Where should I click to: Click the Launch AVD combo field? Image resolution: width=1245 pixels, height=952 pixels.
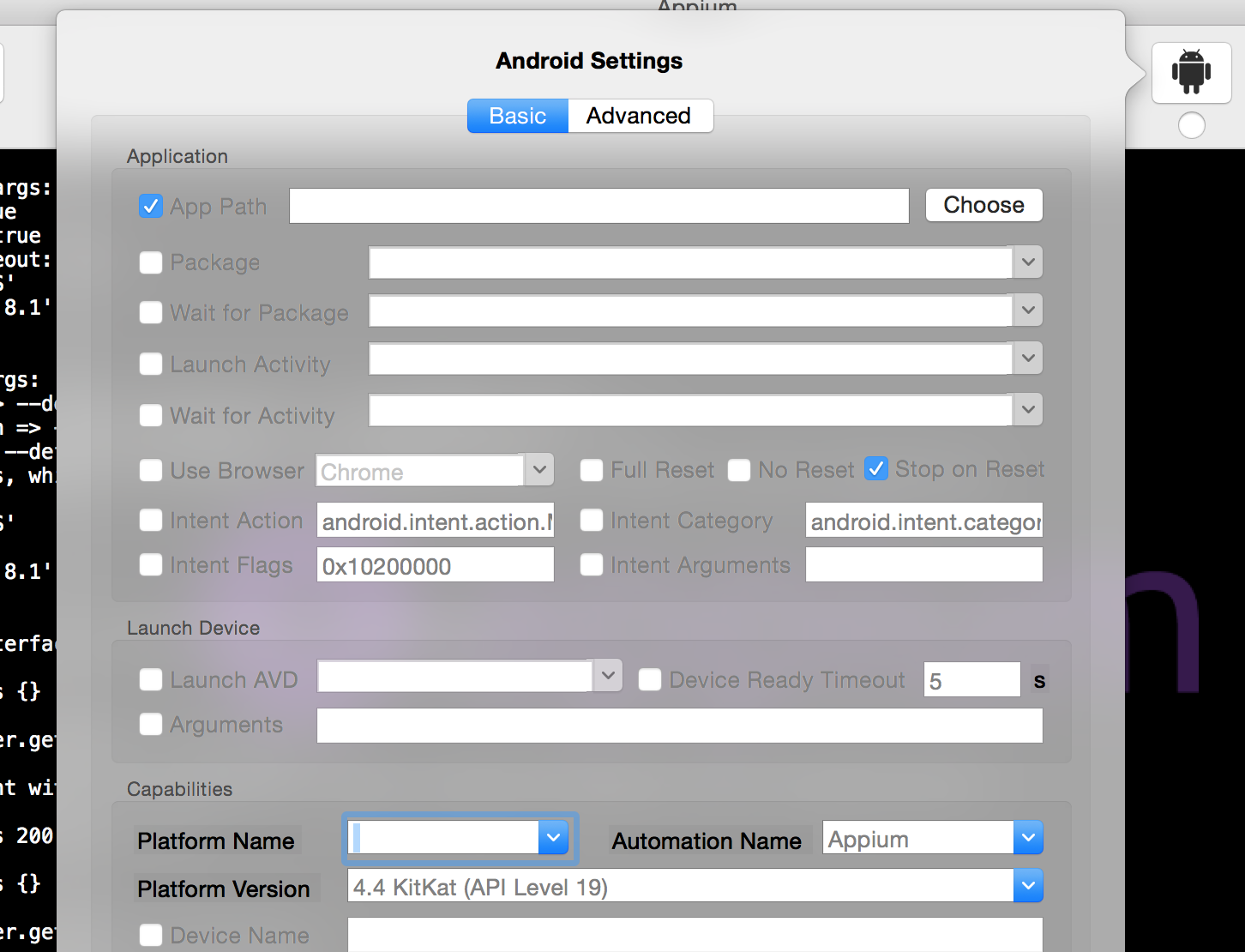(x=455, y=676)
